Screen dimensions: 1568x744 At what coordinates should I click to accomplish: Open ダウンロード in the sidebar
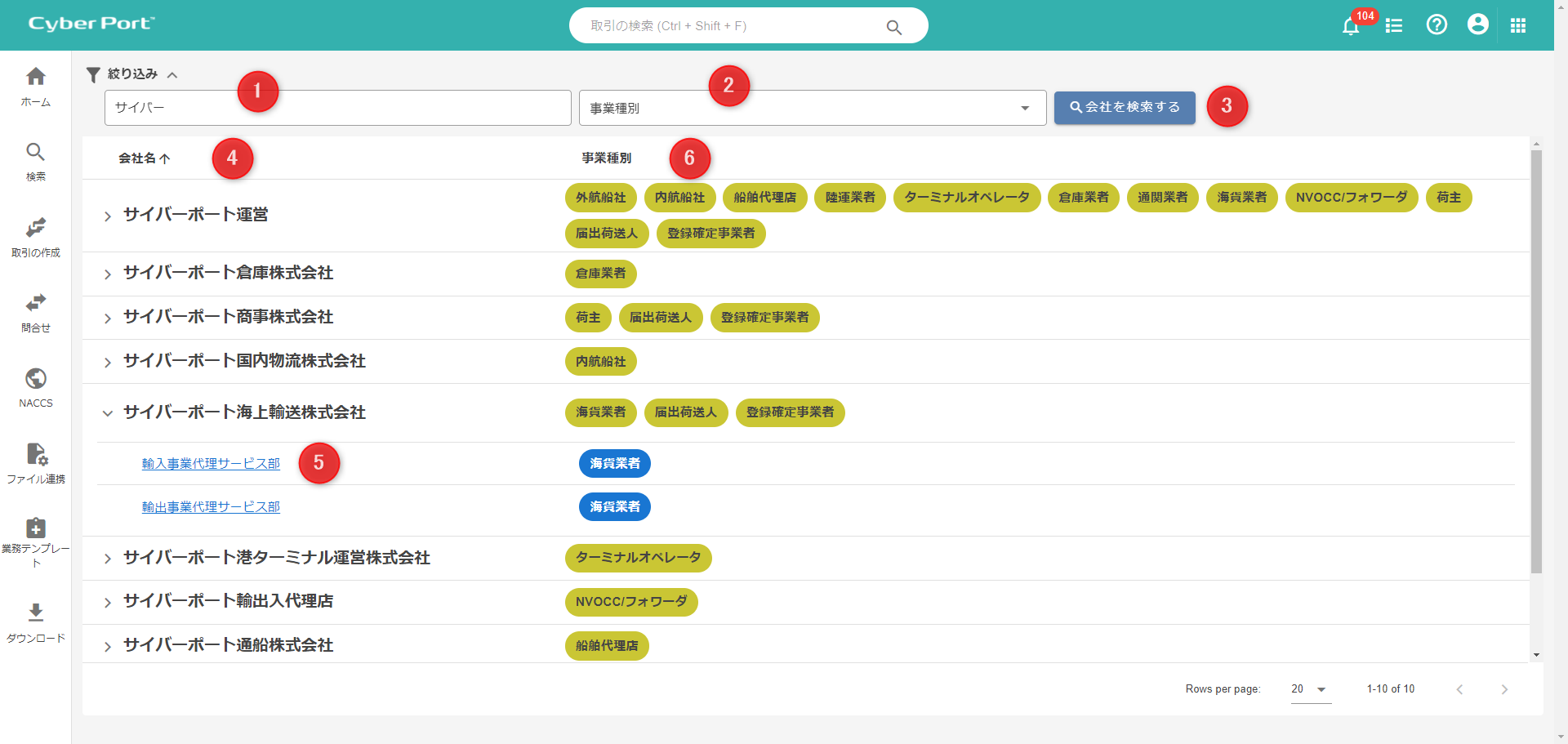click(35, 622)
